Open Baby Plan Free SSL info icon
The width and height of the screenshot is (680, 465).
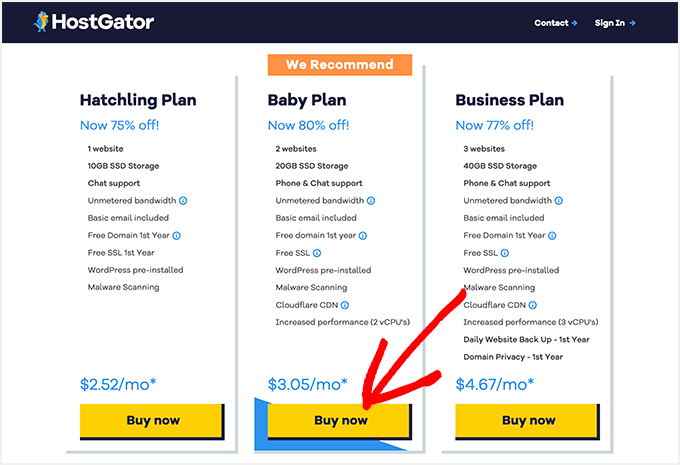(x=317, y=253)
